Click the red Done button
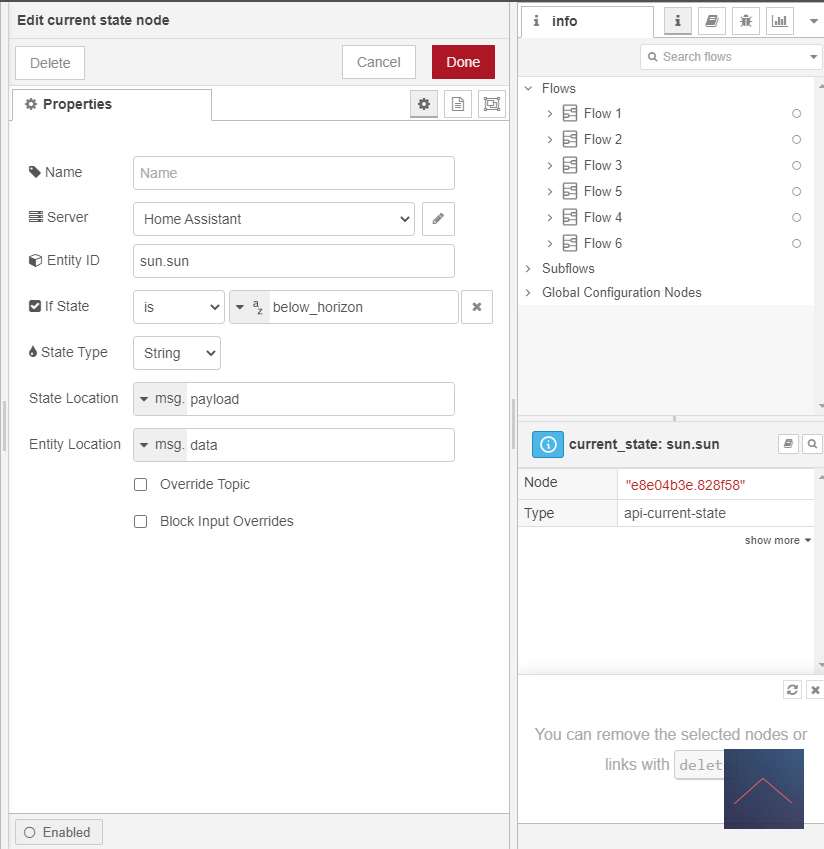This screenshot has width=824, height=849. tap(463, 62)
